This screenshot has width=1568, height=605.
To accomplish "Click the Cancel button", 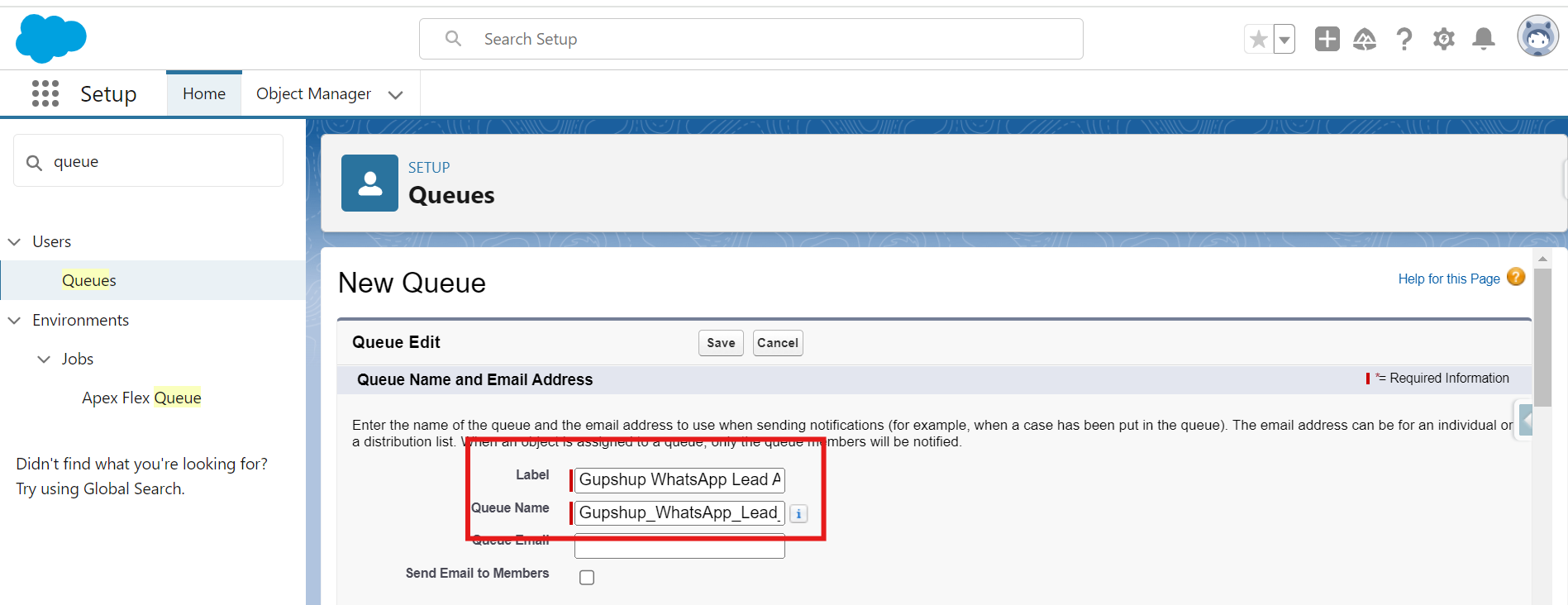I will 778,343.
